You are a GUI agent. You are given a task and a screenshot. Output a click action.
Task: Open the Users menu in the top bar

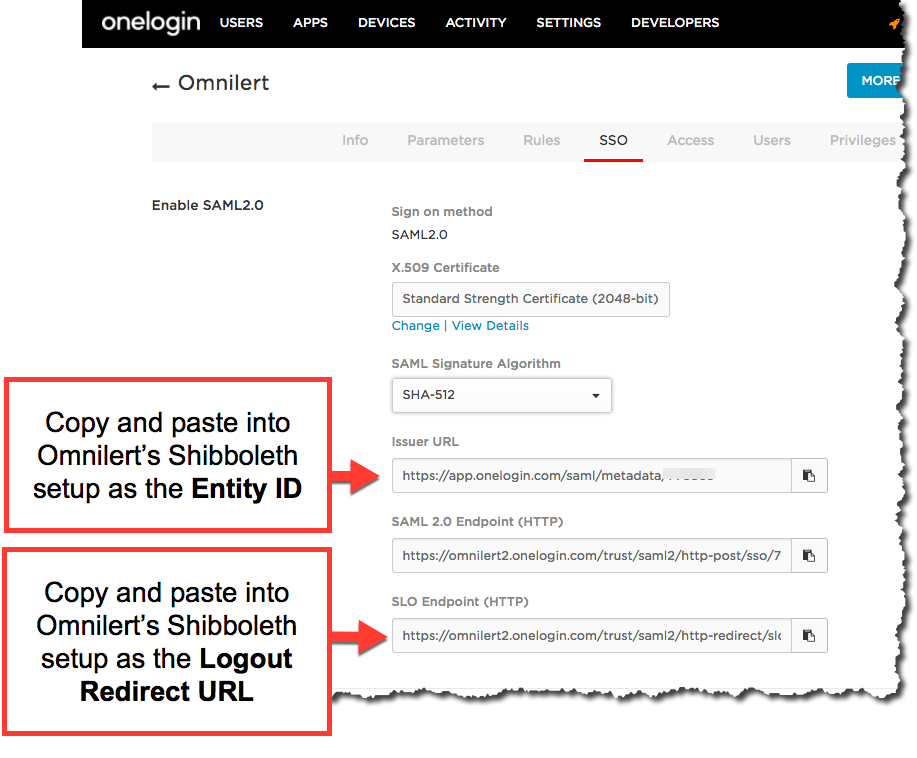pos(241,23)
